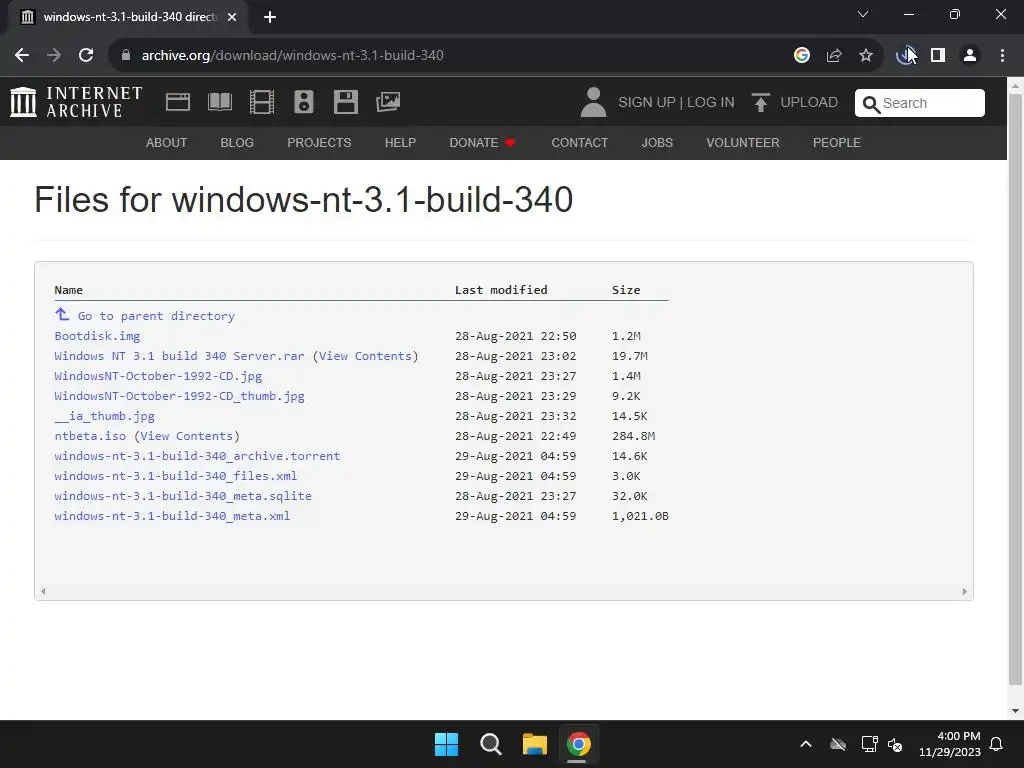1024x768 pixels.
Task: Open the Images icon in the header
Action: coord(388,102)
